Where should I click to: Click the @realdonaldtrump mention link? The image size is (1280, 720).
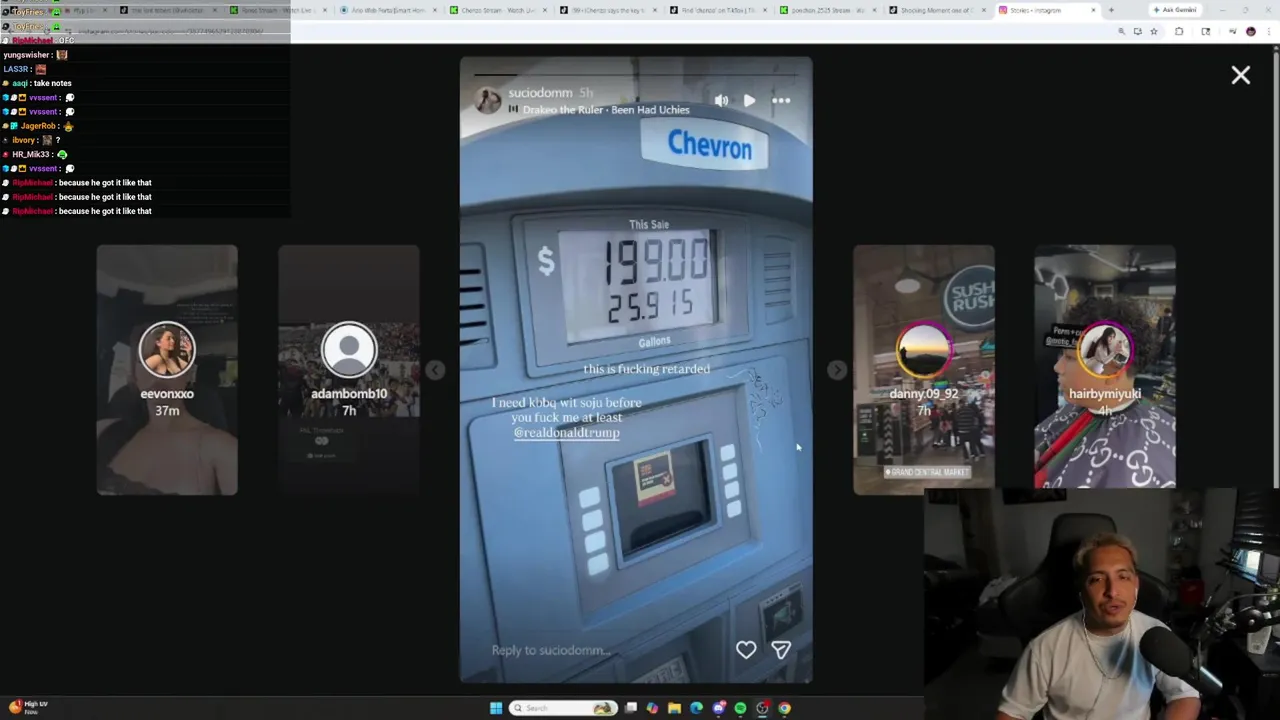566,433
